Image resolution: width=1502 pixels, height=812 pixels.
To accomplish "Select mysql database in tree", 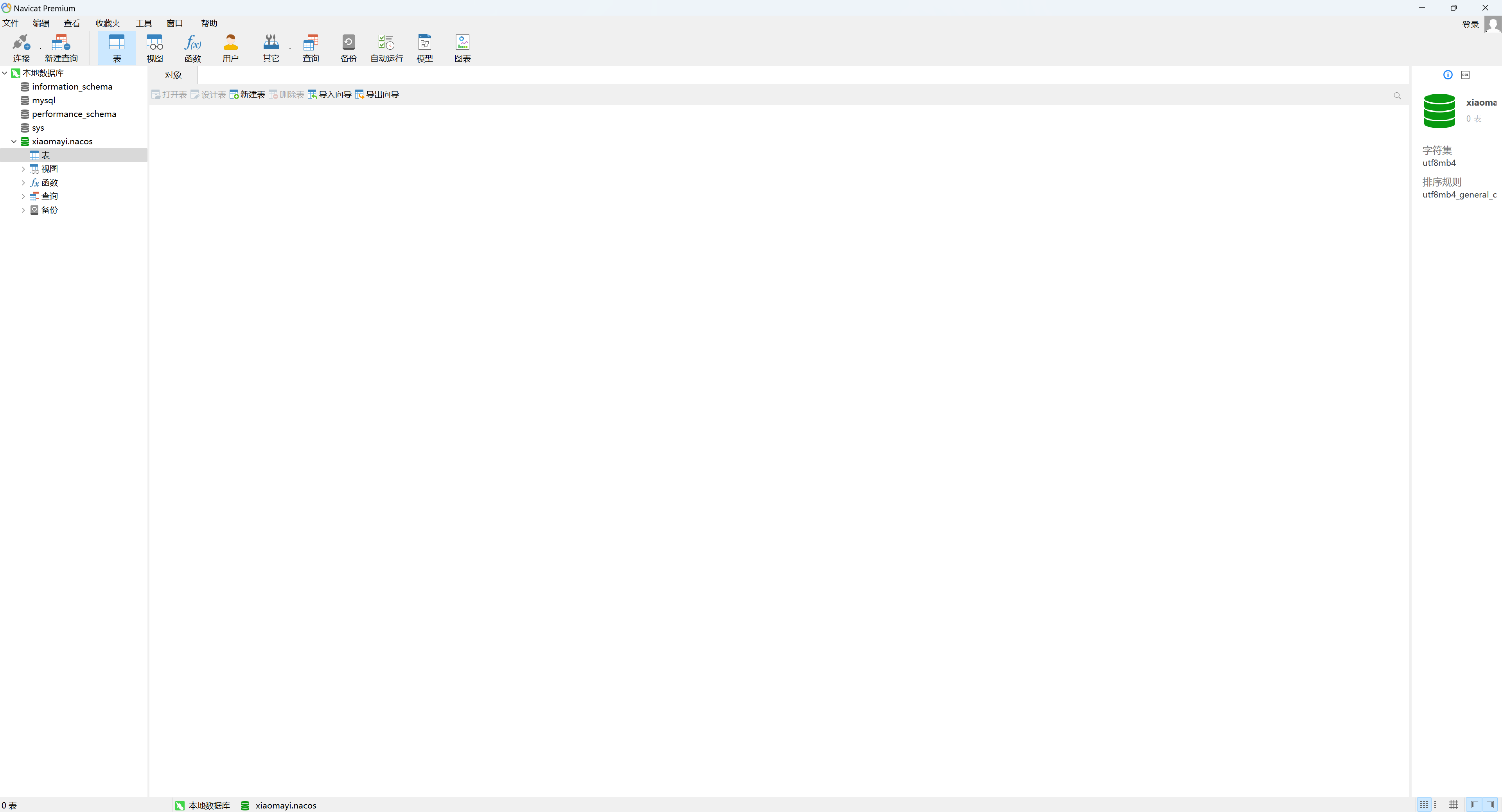I will [x=44, y=100].
